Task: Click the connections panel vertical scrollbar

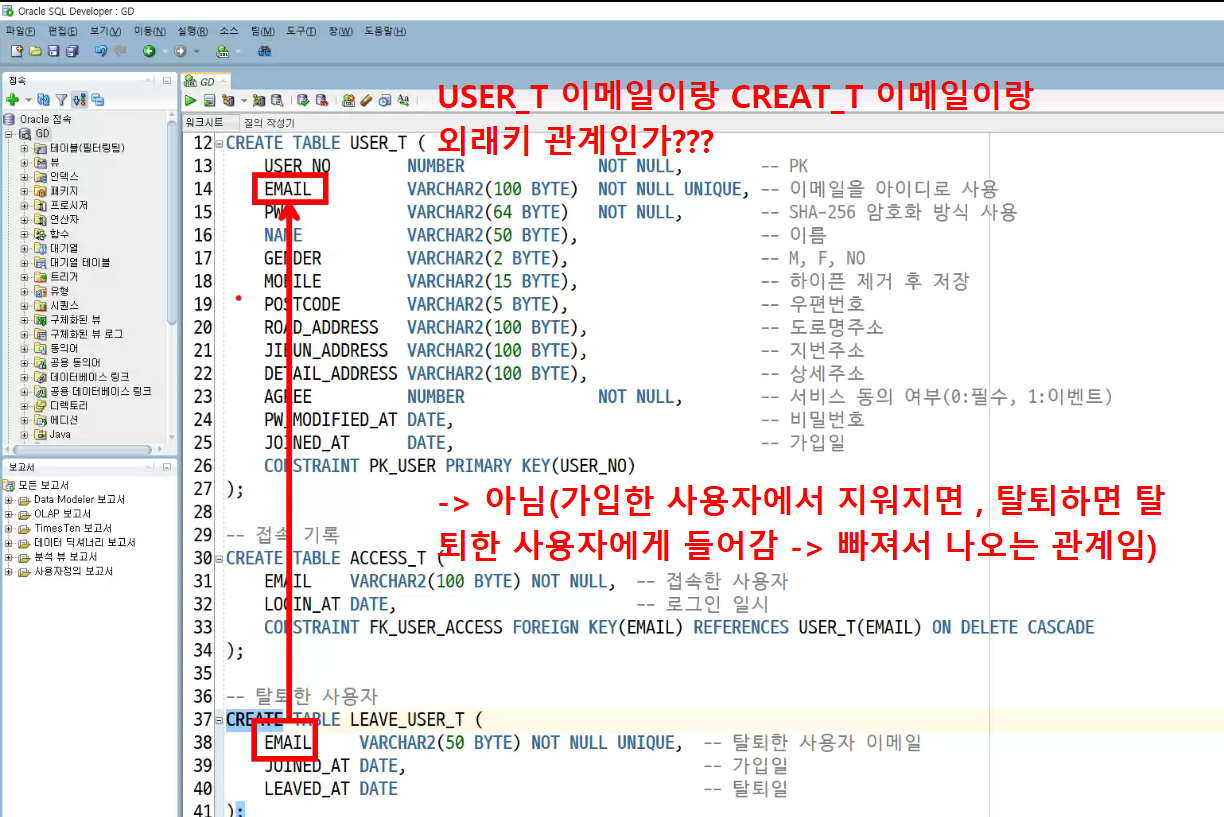Action: [x=172, y=220]
